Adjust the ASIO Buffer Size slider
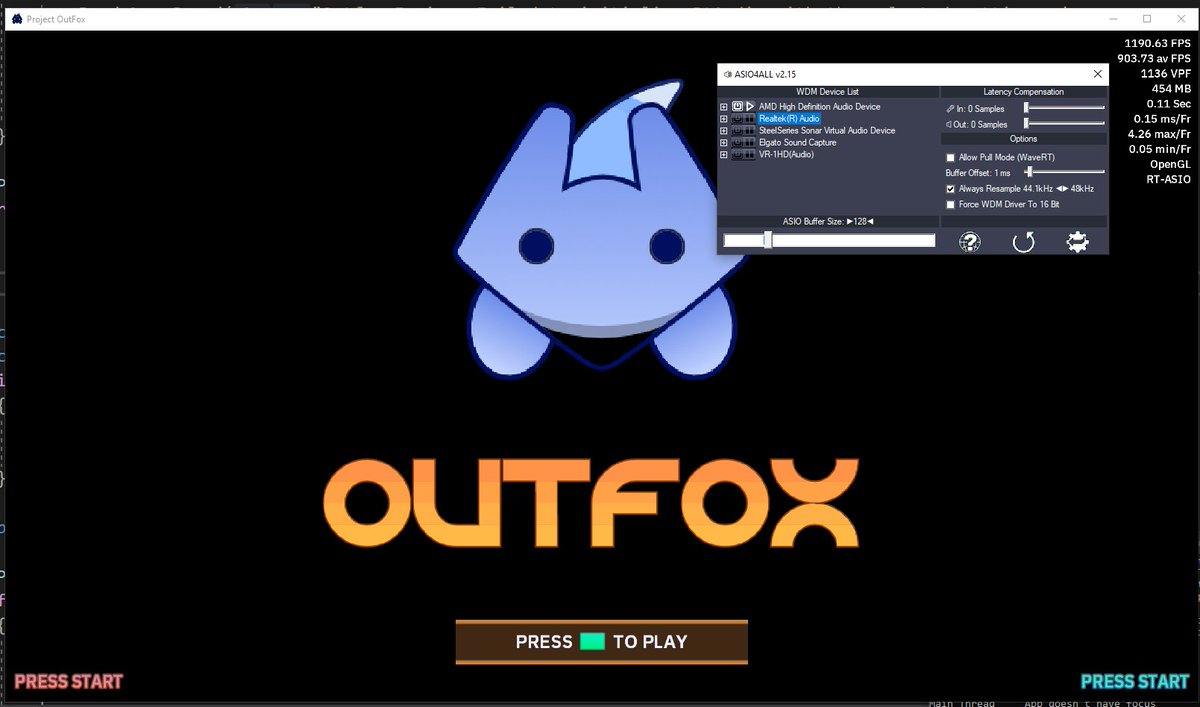This screenshot has width=1200, height=707. 768,240
